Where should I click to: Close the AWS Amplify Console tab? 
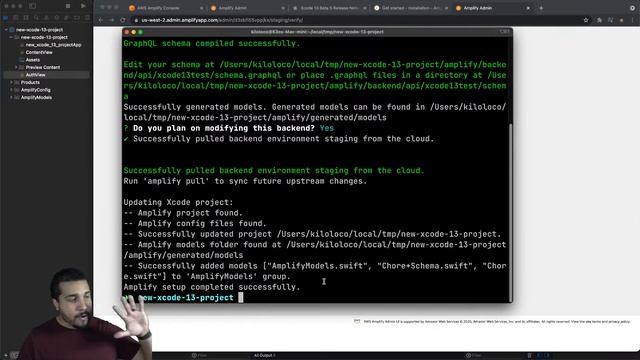point(201,8)
